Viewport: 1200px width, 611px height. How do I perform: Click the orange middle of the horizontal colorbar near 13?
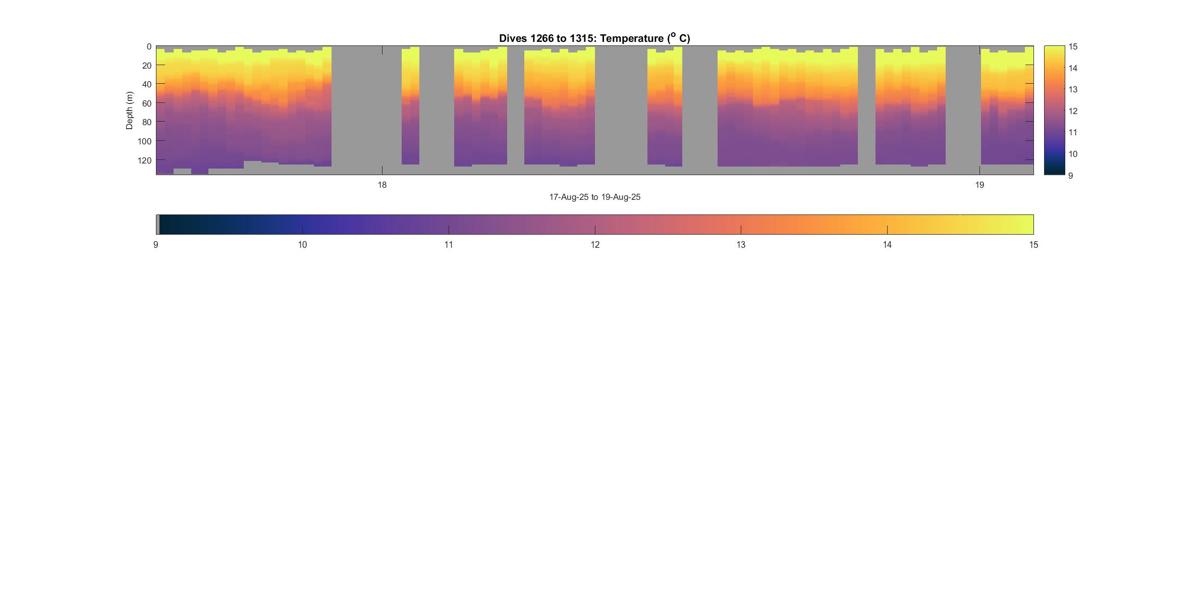pyautogui.click(x=741, y=224)
